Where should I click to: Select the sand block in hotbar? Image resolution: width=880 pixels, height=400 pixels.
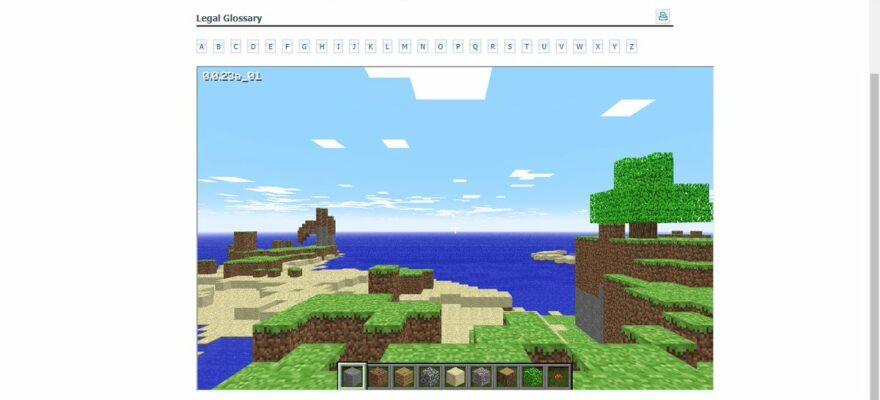click(455, 376)
